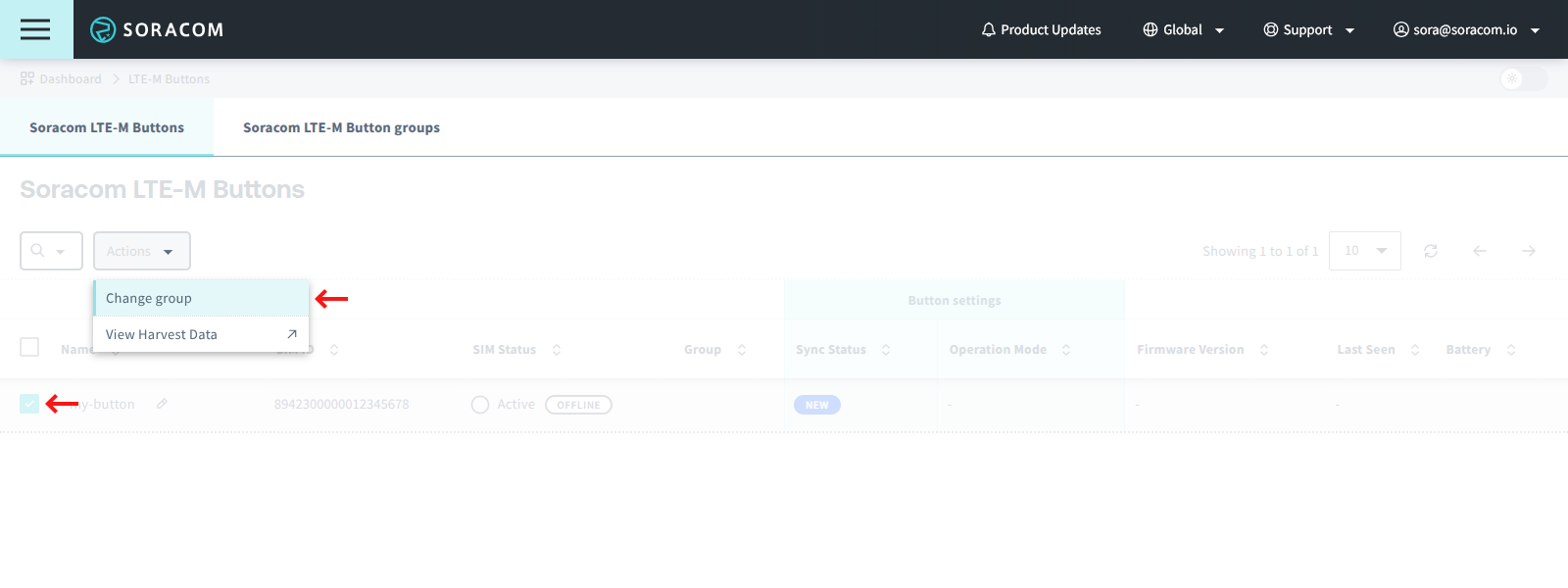Screen dimensions: 1568x588
Task: Expand the Global coverage dropdown
Action: pyautogui.click(x=1183, y=29)
